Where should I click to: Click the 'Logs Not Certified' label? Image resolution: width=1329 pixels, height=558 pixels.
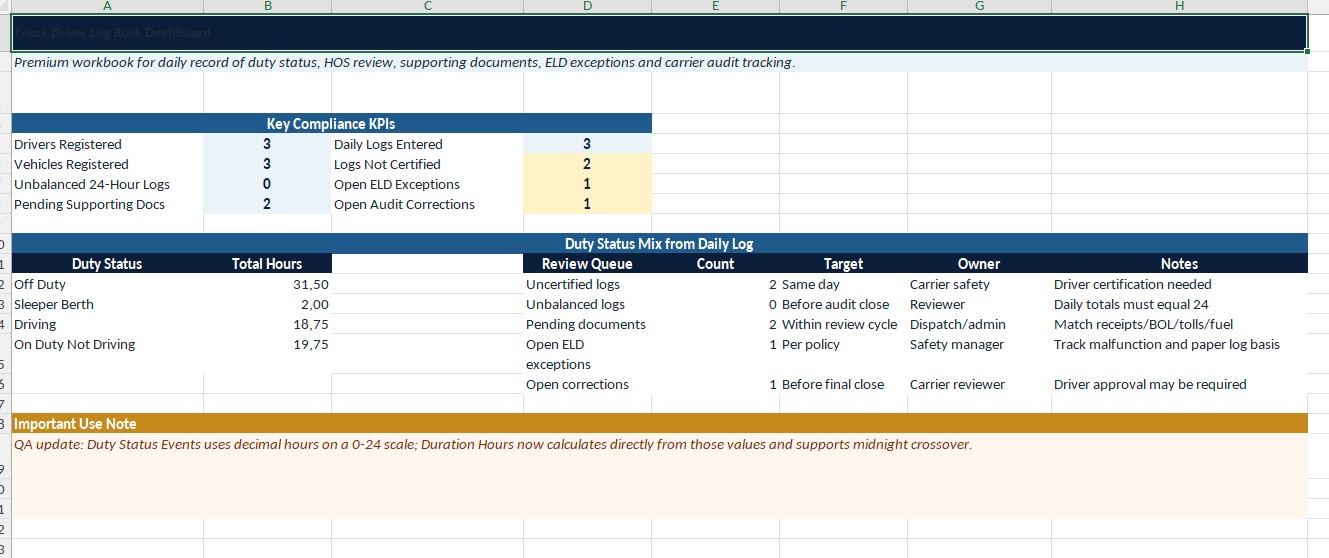427,164
